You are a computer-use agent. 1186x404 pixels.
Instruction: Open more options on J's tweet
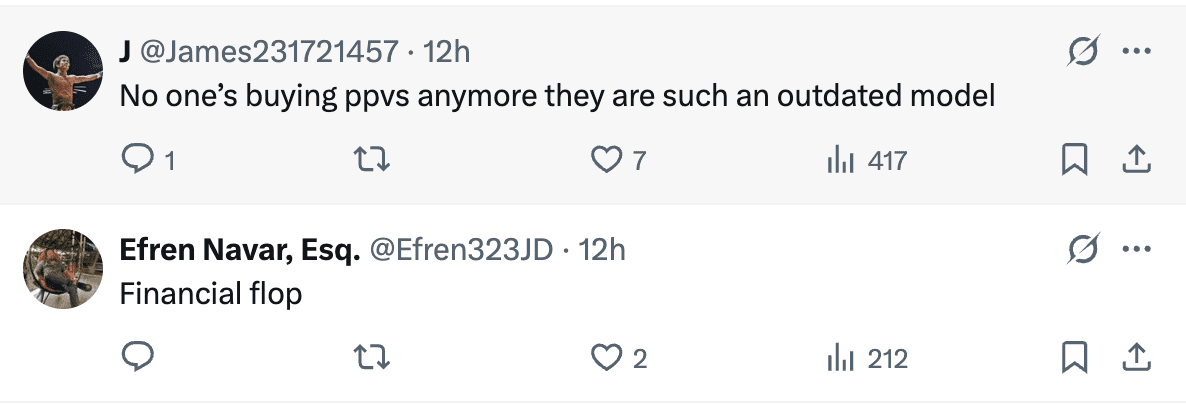tap(1136, 51)
